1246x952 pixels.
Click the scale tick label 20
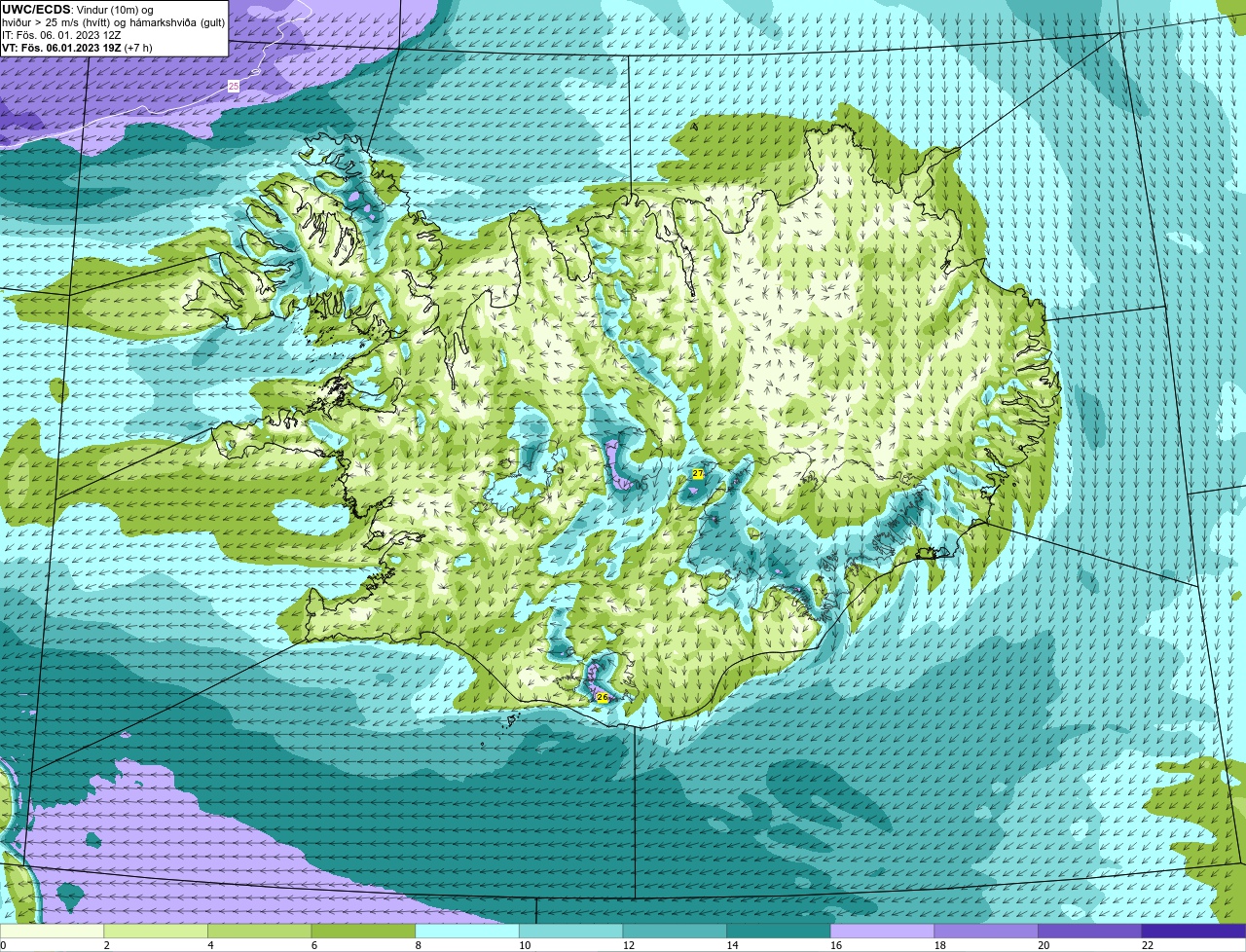[x=1044, y=945]
